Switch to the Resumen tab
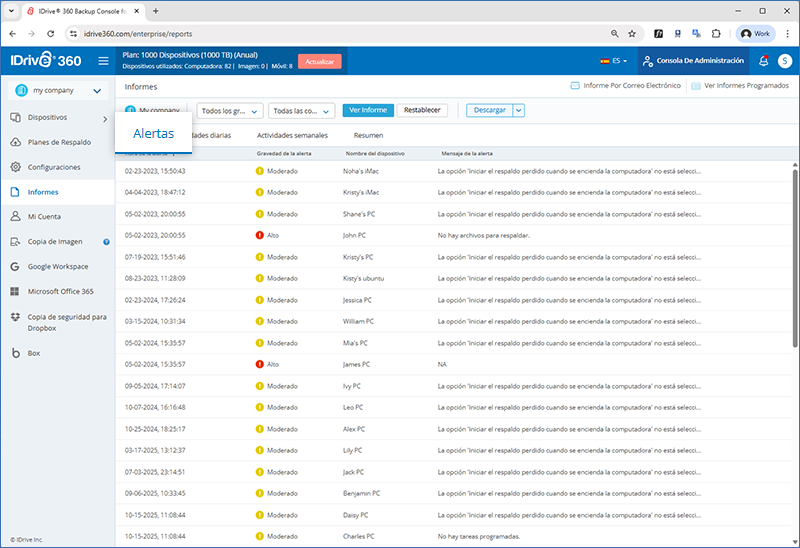Image resolution: width=800 pixels, height=548 pixels. coord(368,135)
